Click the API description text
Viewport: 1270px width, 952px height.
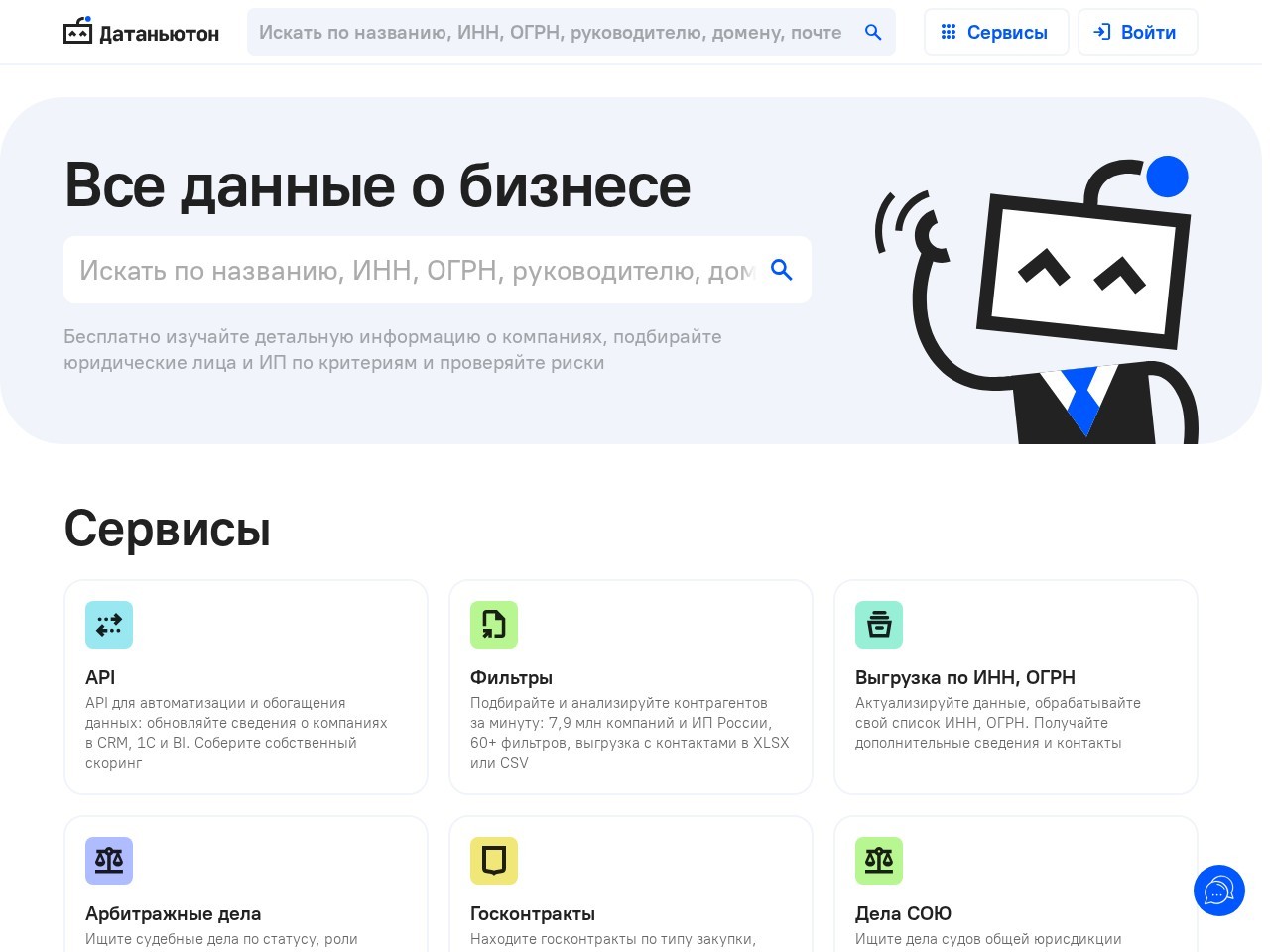tap(236, 733)
